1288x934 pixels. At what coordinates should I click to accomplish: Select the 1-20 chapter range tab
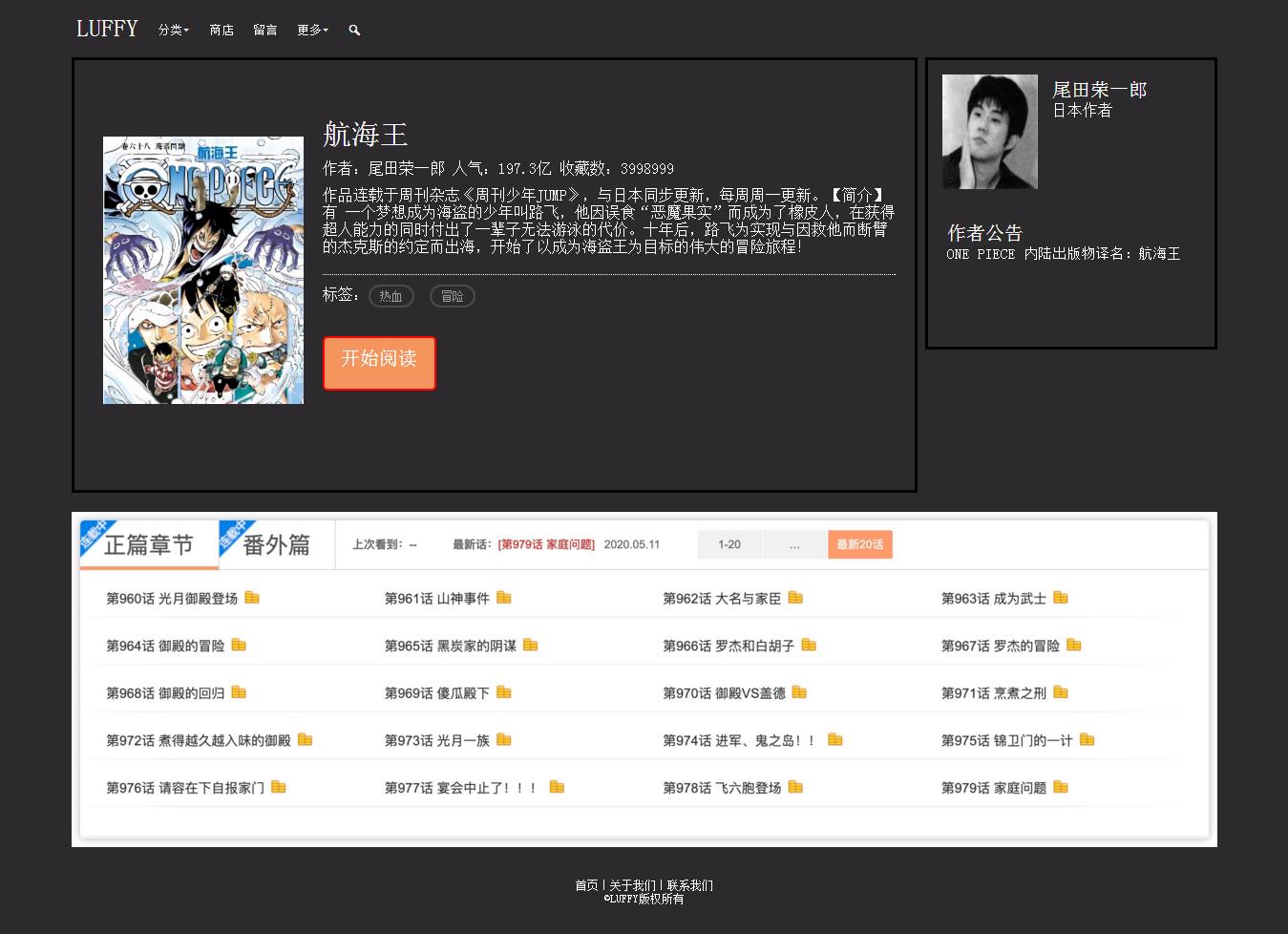[x=729, y=544]
